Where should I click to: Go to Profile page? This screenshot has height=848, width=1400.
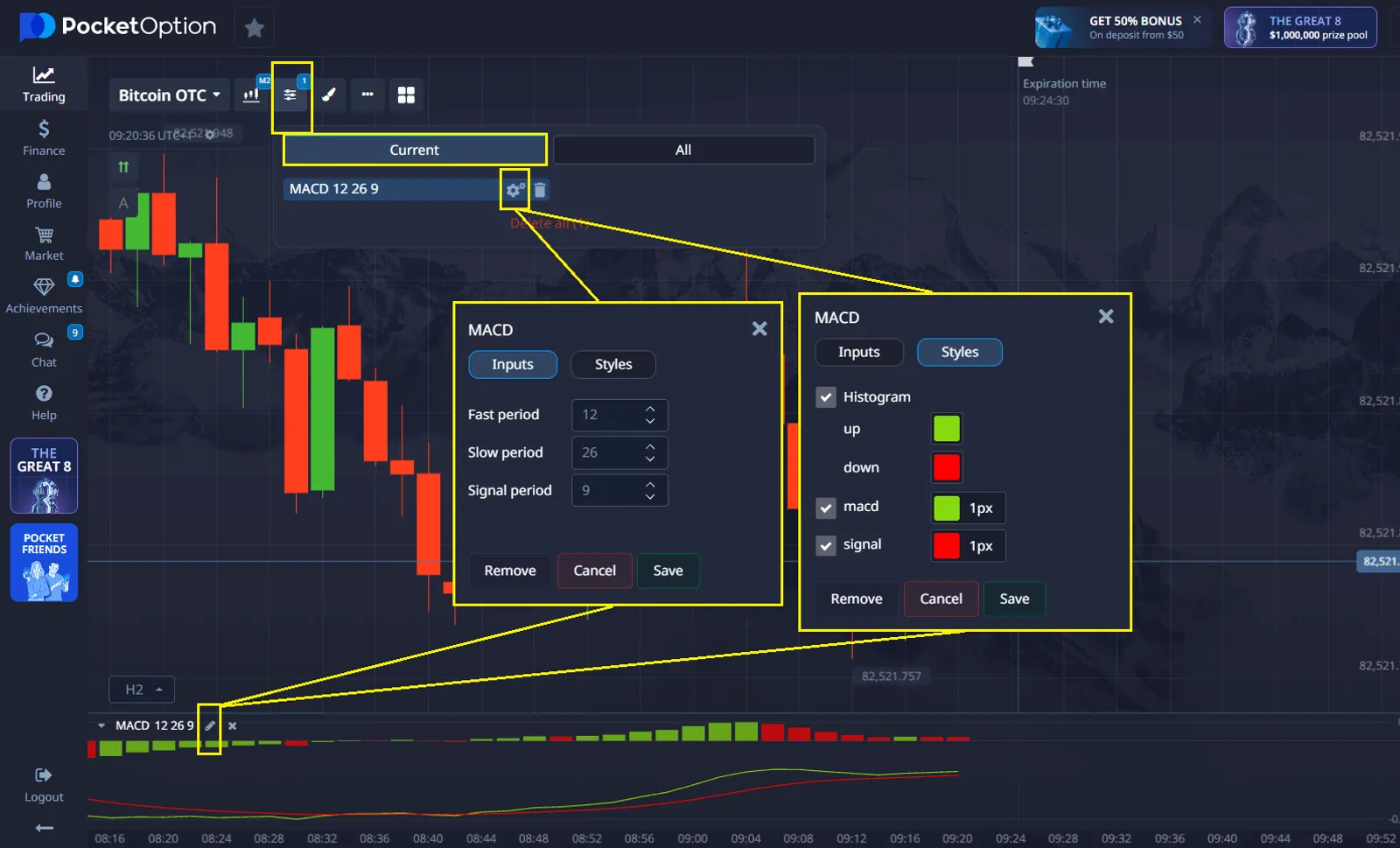(x=44, y=191)
